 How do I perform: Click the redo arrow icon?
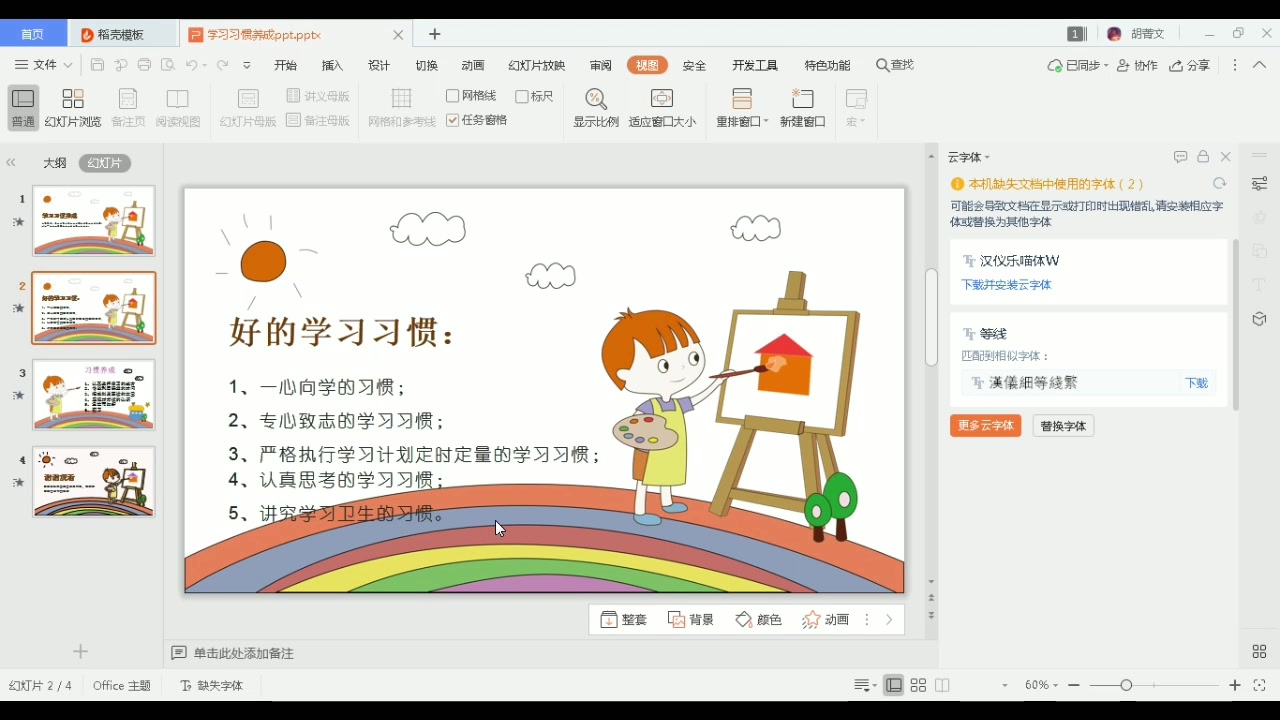pos(223,65)
